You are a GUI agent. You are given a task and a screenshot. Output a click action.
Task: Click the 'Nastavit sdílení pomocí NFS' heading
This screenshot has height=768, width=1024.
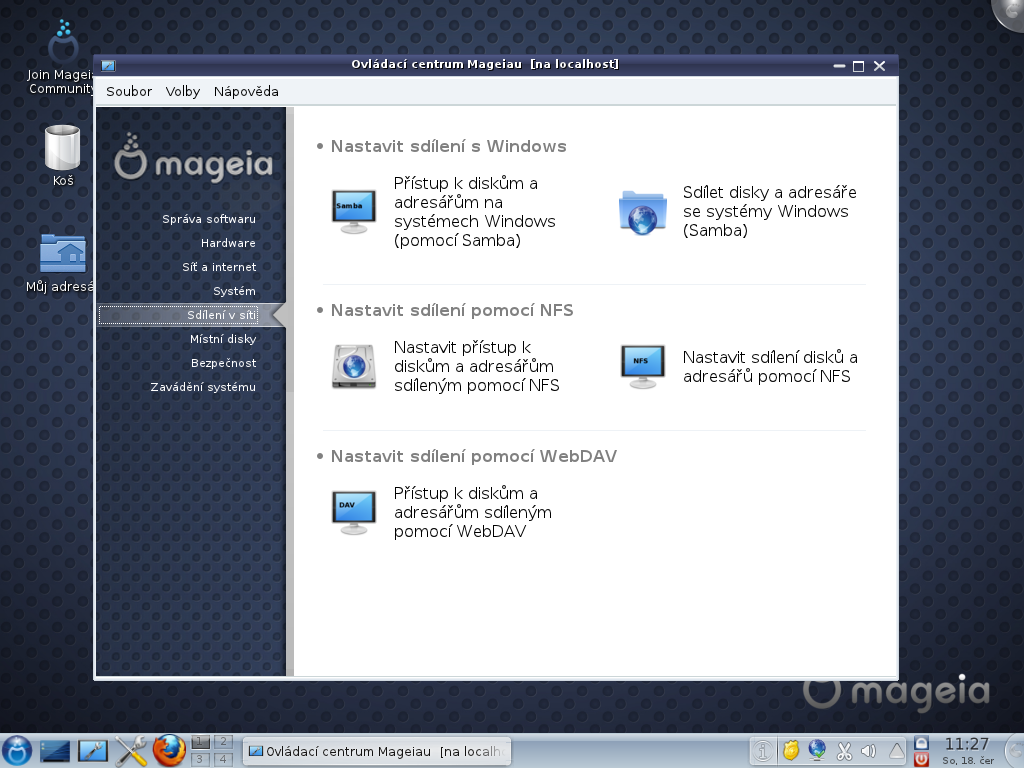click(x=452, y=310)
